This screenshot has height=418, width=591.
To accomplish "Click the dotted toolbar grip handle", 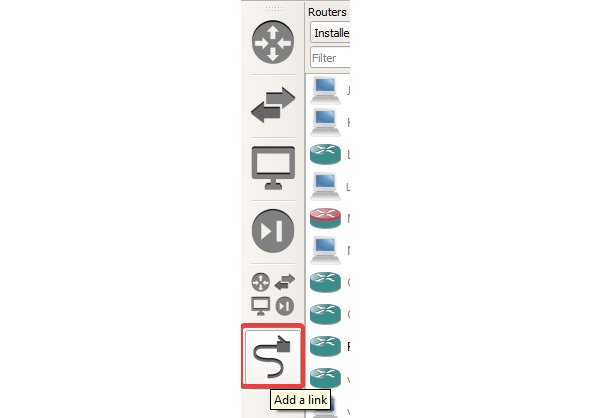I will coord(274,9).
